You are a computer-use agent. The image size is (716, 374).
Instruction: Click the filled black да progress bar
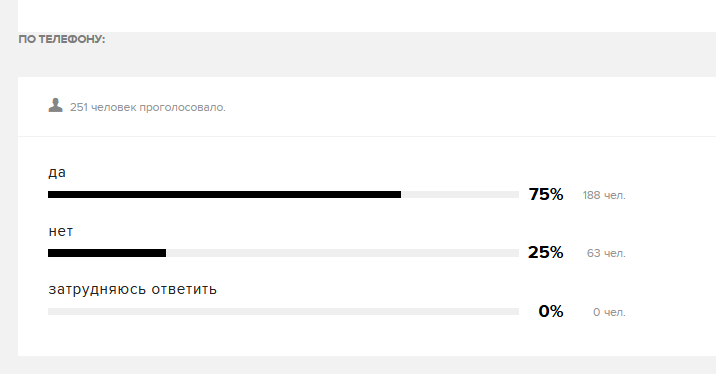pos(225,195)
